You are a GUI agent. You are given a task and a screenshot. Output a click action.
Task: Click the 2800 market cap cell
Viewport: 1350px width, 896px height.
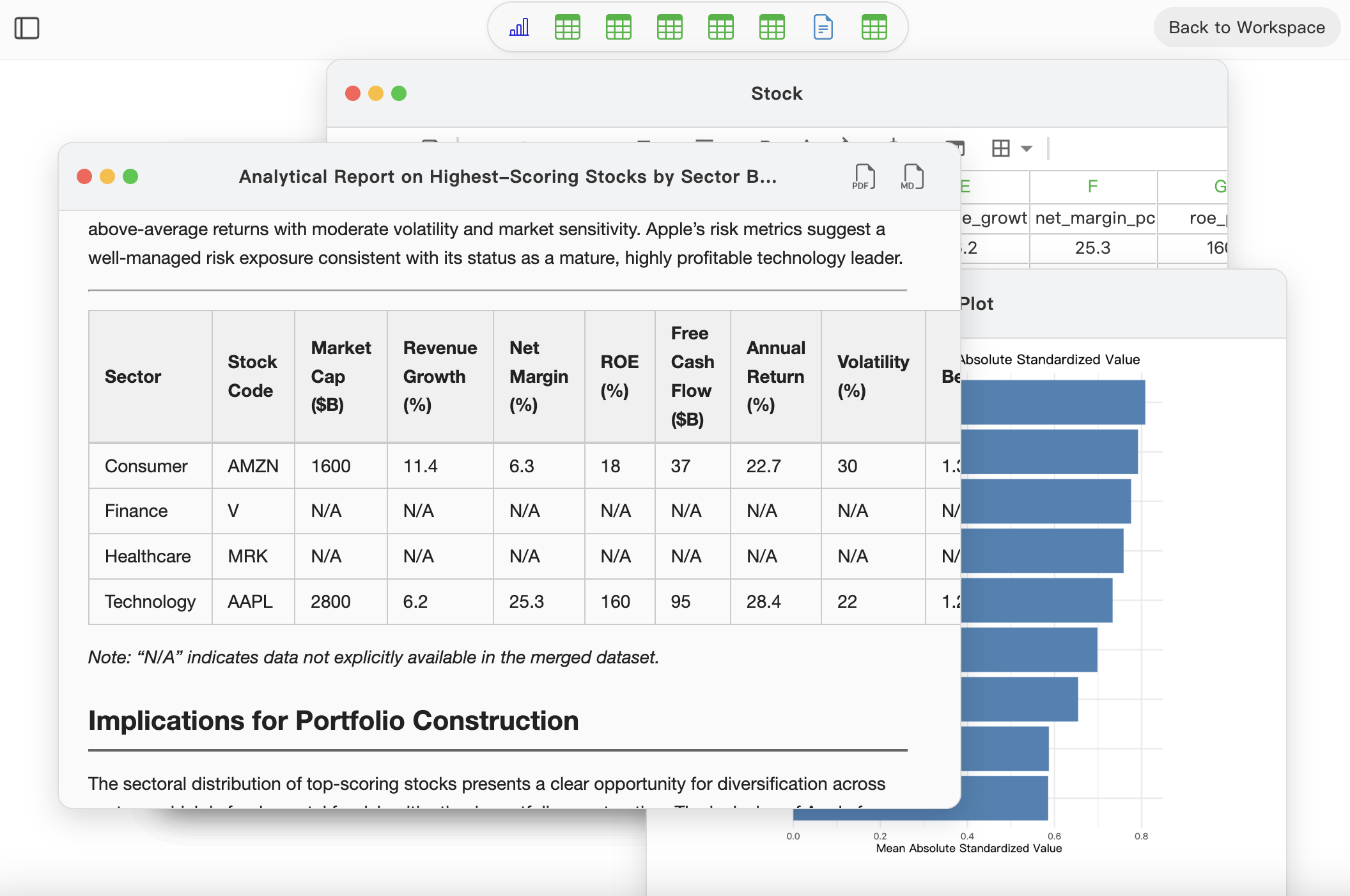click(x=341, y=602)
